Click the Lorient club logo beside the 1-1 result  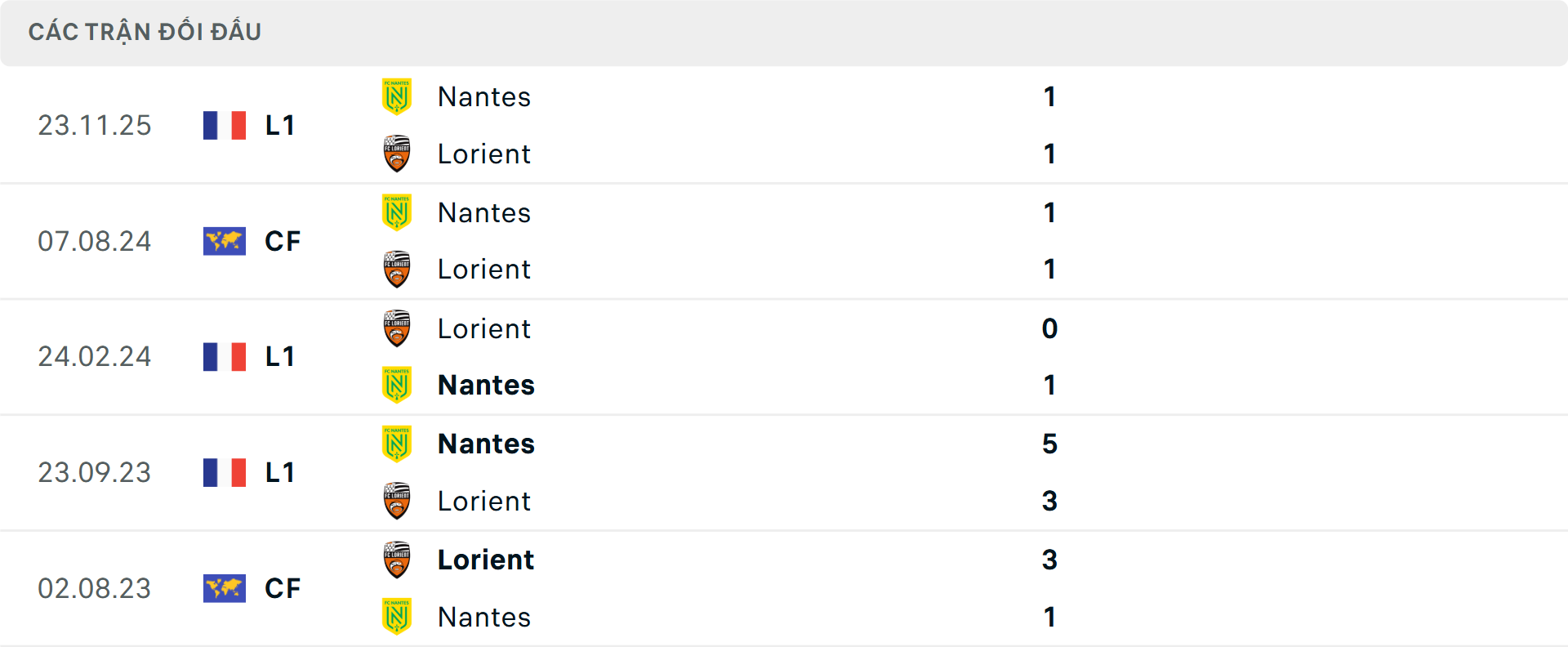(397, 155)
